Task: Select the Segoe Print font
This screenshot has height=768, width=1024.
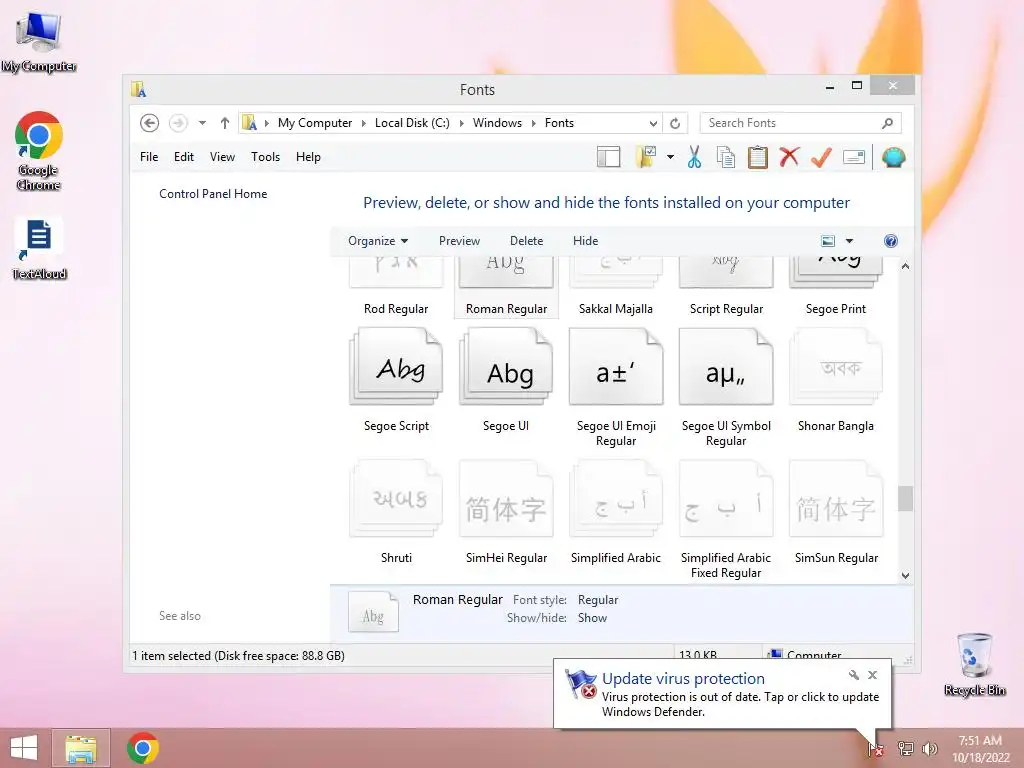Action: click(x=836, y=287)
